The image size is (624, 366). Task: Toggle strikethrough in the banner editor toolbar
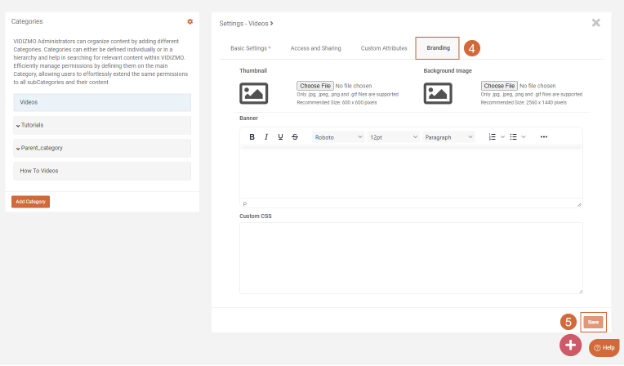click(x=294, y=137)
